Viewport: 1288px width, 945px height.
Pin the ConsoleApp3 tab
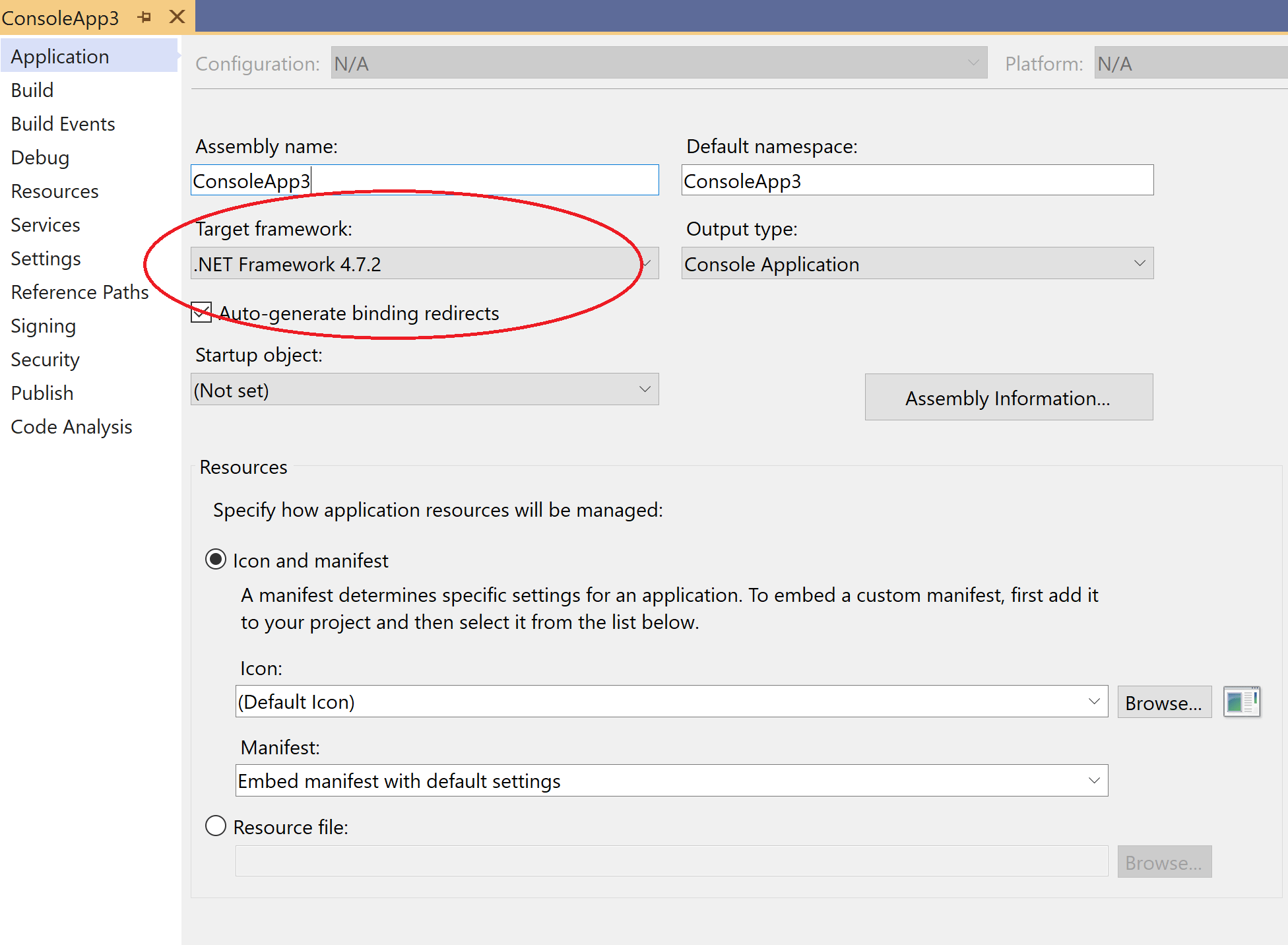pos(145,17)
